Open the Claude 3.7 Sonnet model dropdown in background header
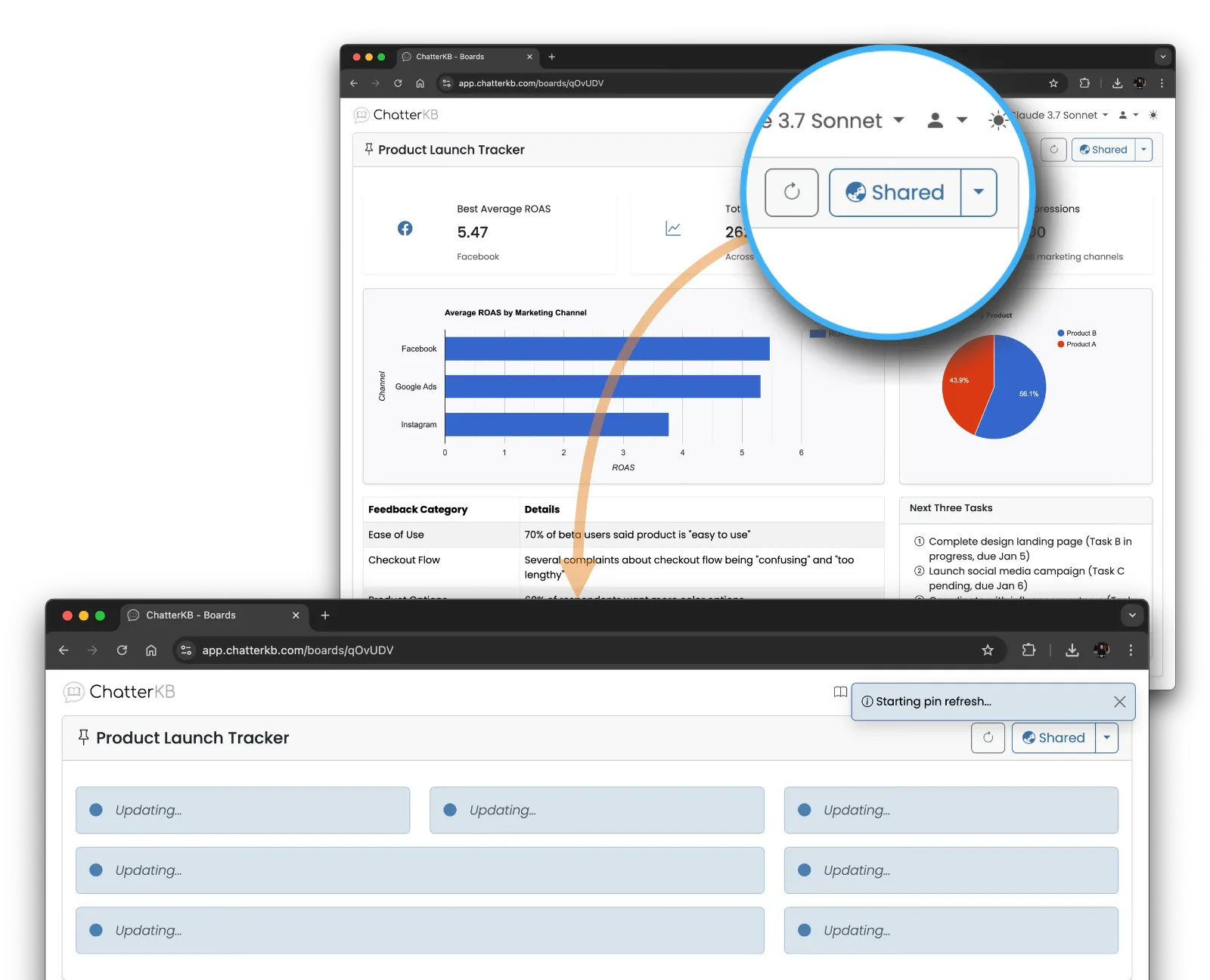This screenshot has width=1210, height=980. (1060, 115)
